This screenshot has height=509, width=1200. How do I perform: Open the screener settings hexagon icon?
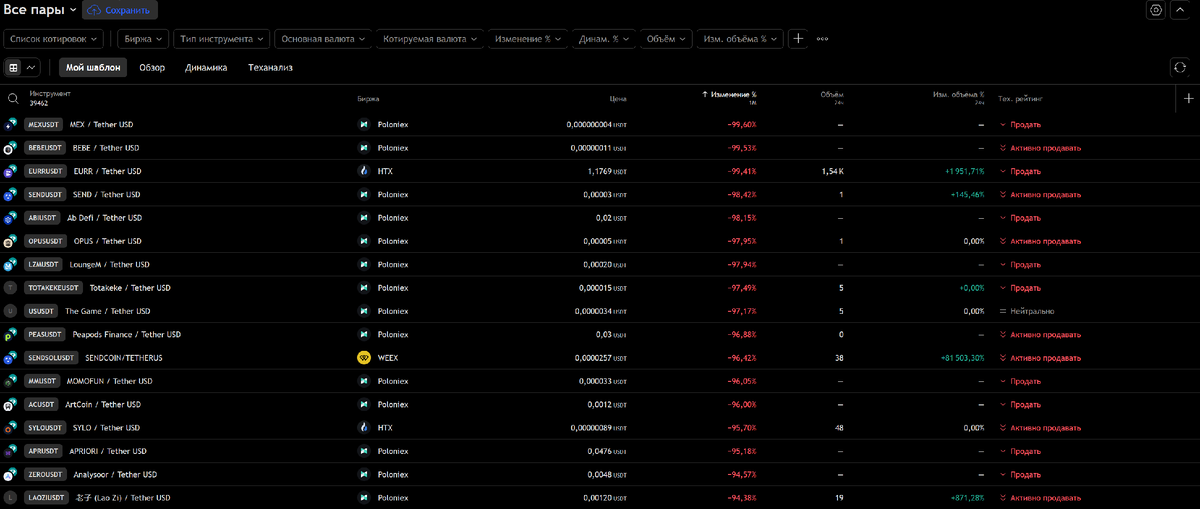point(1156,10)
